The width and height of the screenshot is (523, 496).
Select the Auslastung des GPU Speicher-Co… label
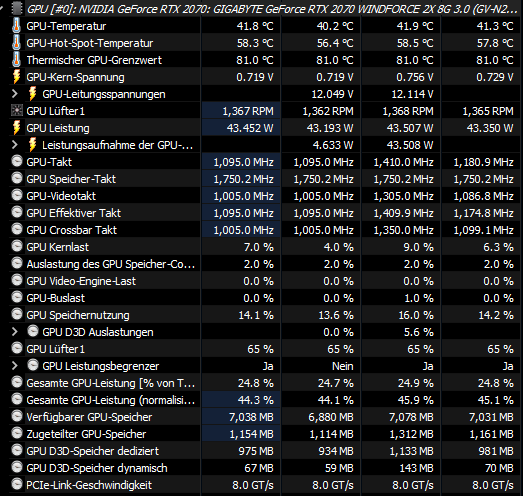(x=111, y=264)
